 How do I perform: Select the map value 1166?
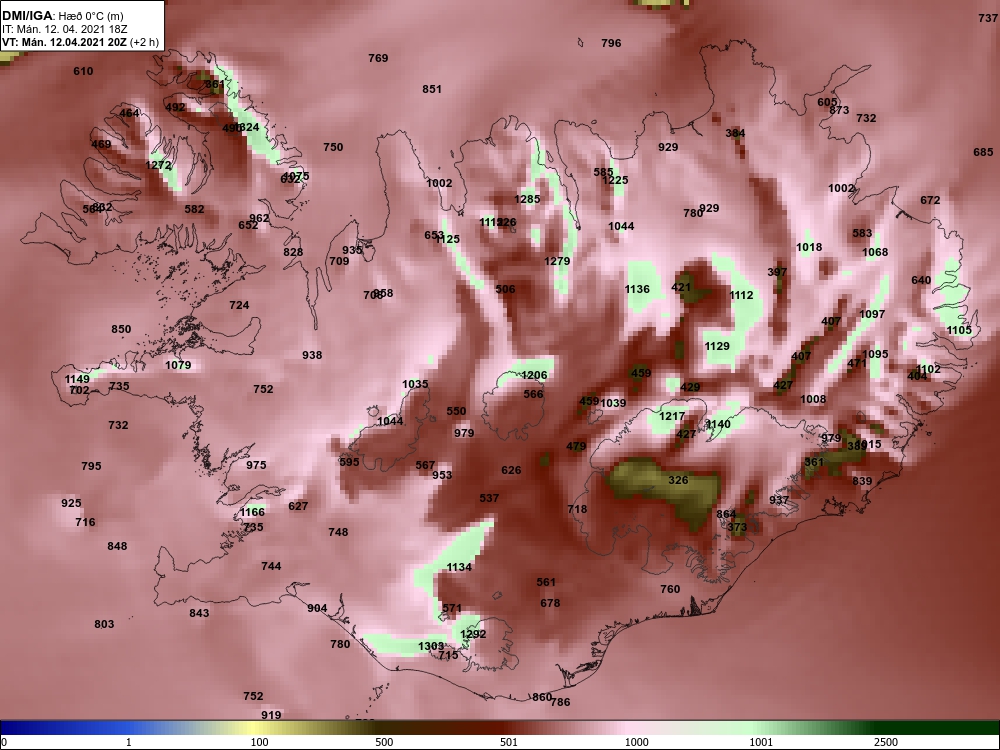click(252, 512)
